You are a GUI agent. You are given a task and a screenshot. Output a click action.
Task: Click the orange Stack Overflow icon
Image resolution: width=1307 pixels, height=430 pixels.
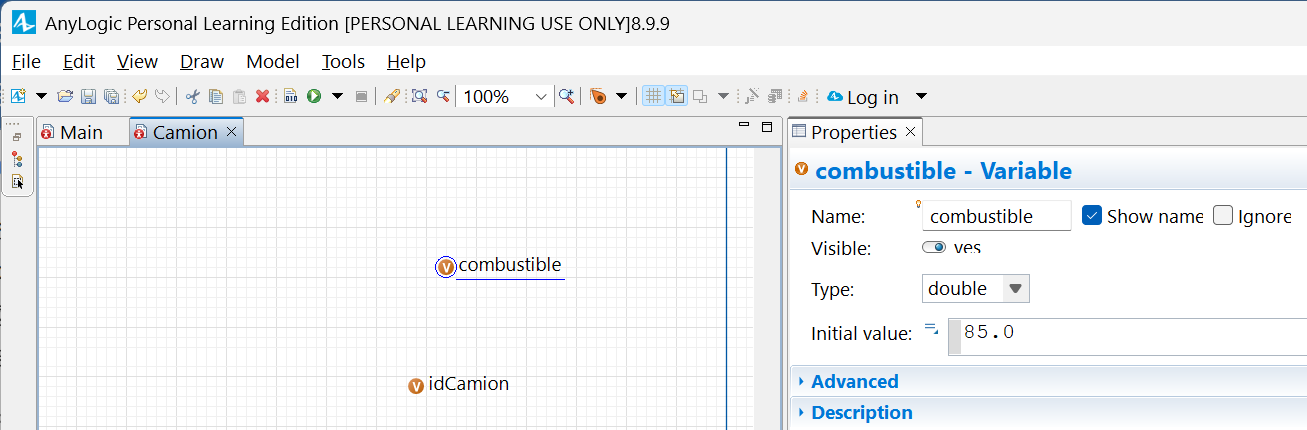tap(802, 96)
